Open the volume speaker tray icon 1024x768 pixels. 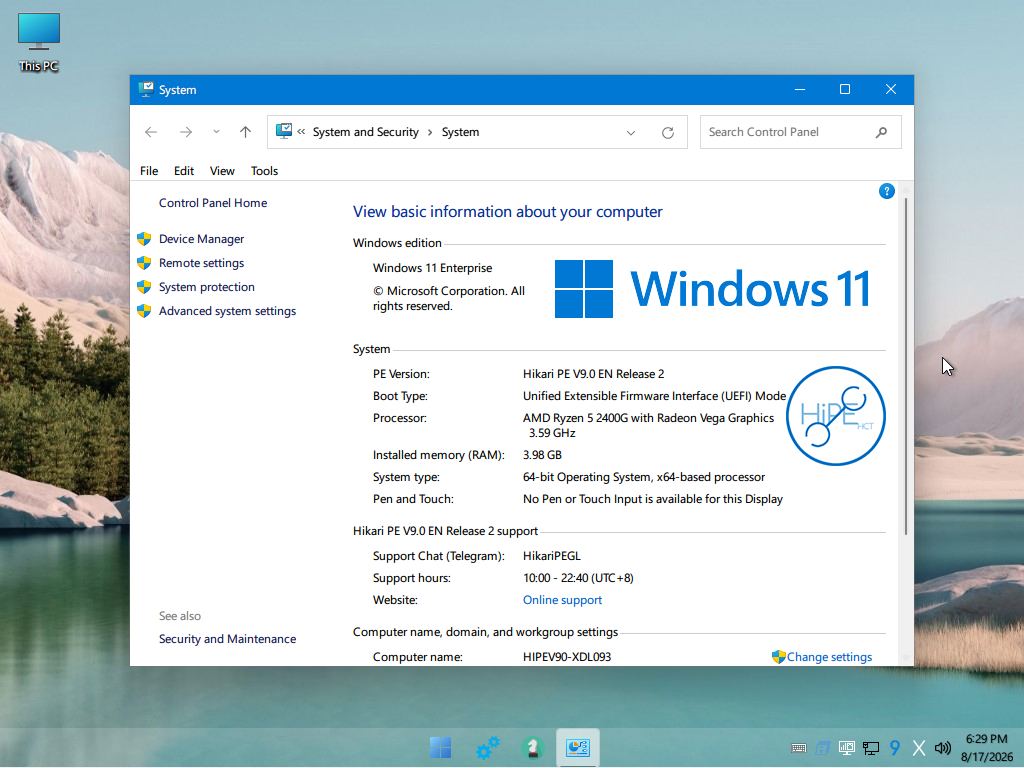[x=942, y=748]
